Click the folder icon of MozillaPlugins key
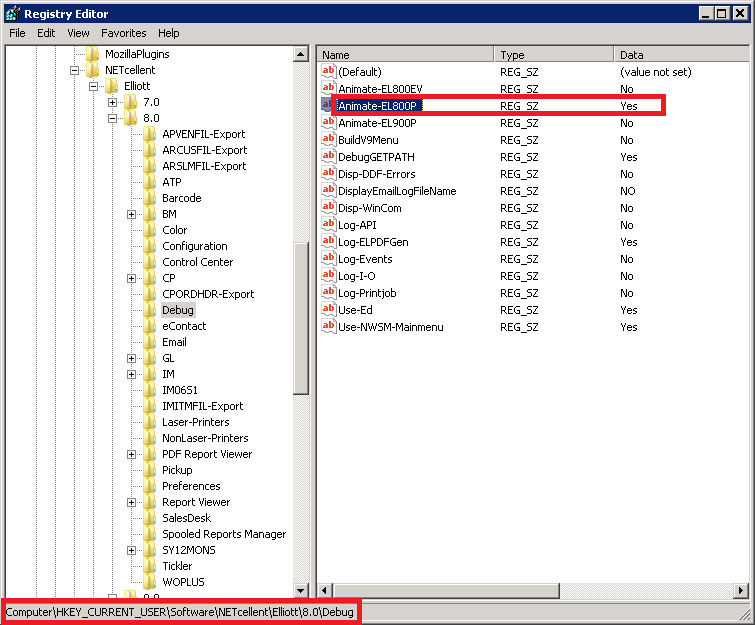Screen dimensions: 755x625 [x=92, y=54]
